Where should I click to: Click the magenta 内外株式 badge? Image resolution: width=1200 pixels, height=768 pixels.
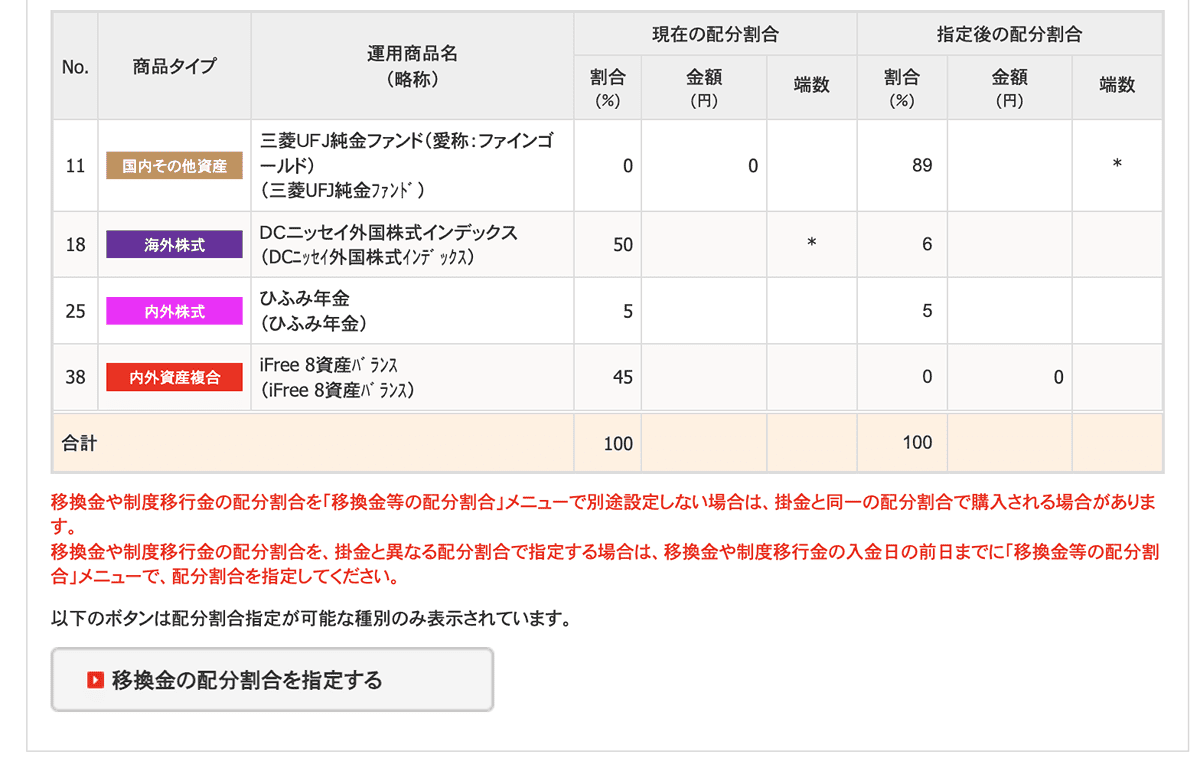174,311
